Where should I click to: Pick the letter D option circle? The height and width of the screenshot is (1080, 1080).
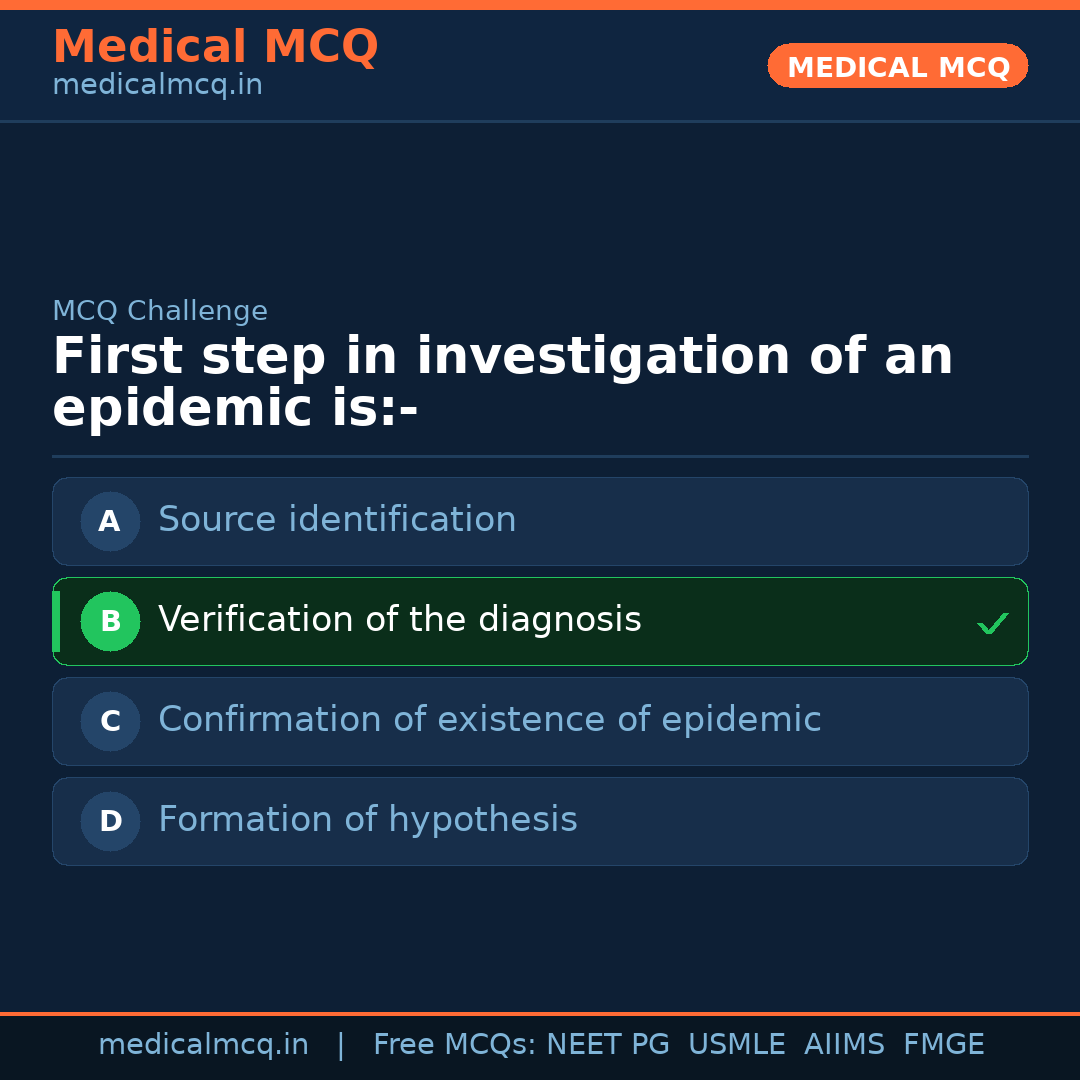(x=110, y=821)
